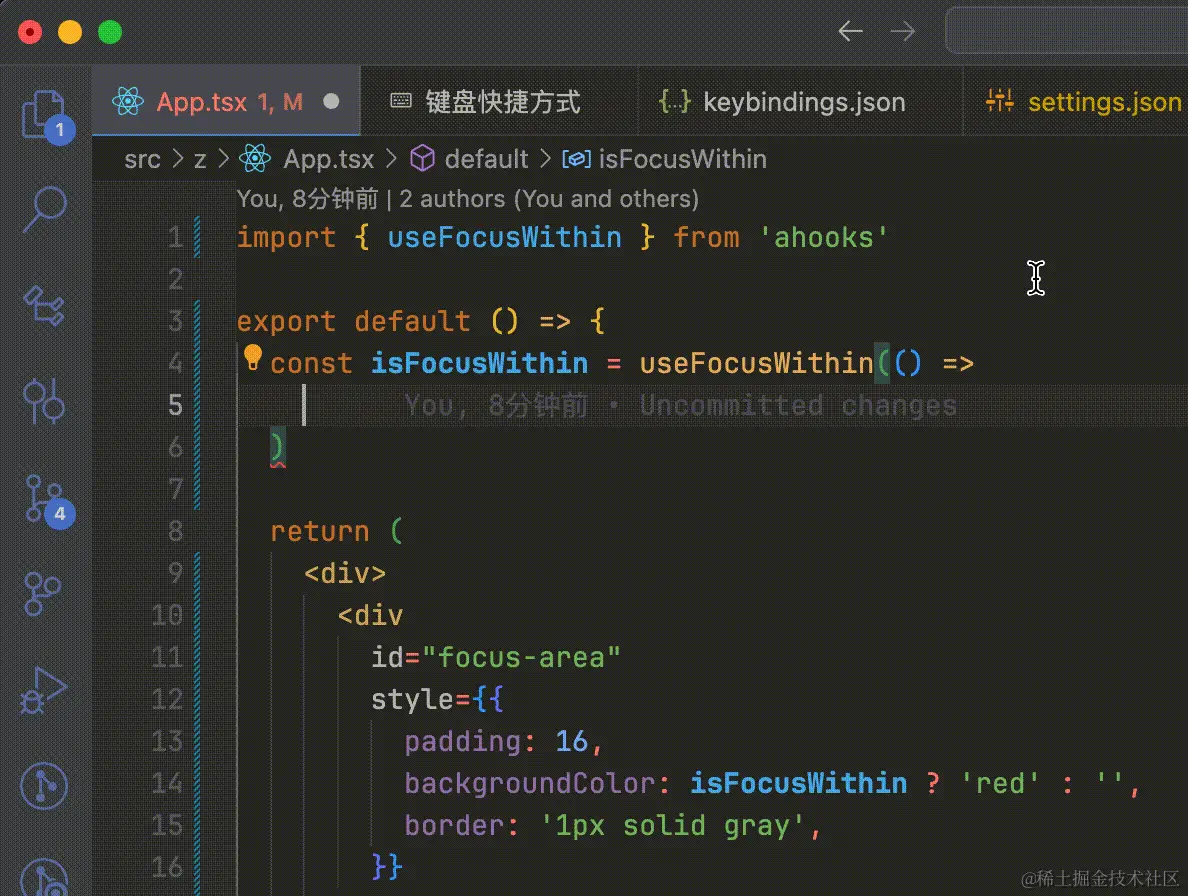The height and width of the screenshot is (896, 1188).
Task: Click the red-underlined closing parenthesis on line 6
Action: coord(278,448)
